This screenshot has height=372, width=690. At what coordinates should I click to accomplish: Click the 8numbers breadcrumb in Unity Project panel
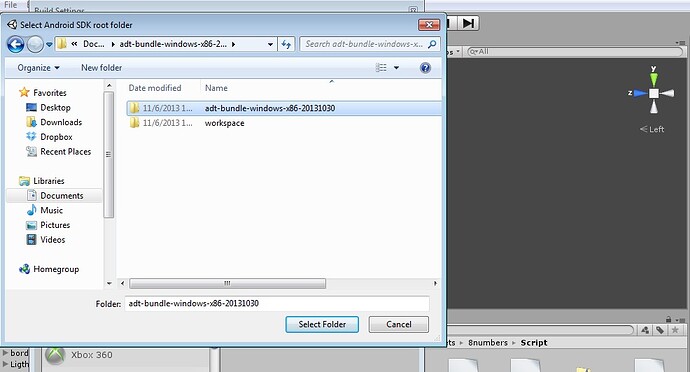(x=488, y=343)
